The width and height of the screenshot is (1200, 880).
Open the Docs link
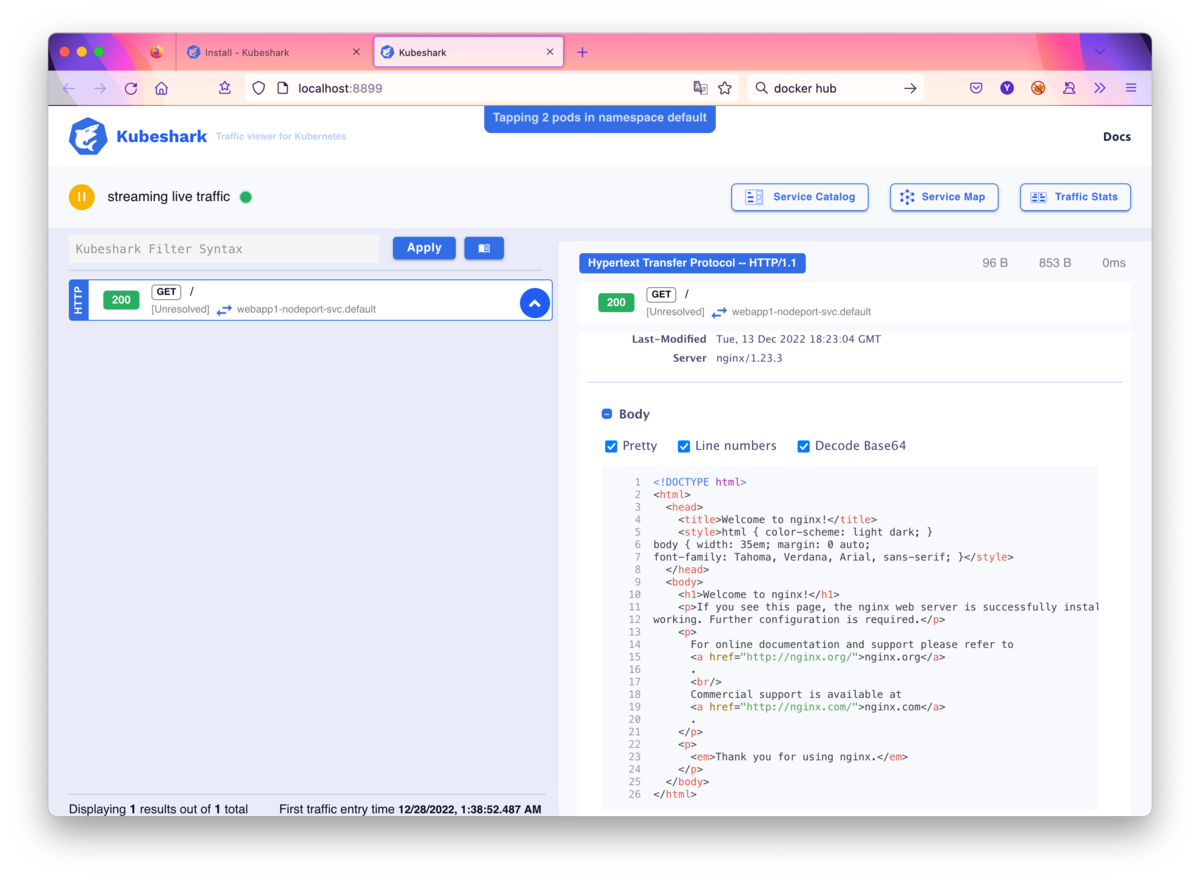pyautogui.click(x=1117, y=137)
